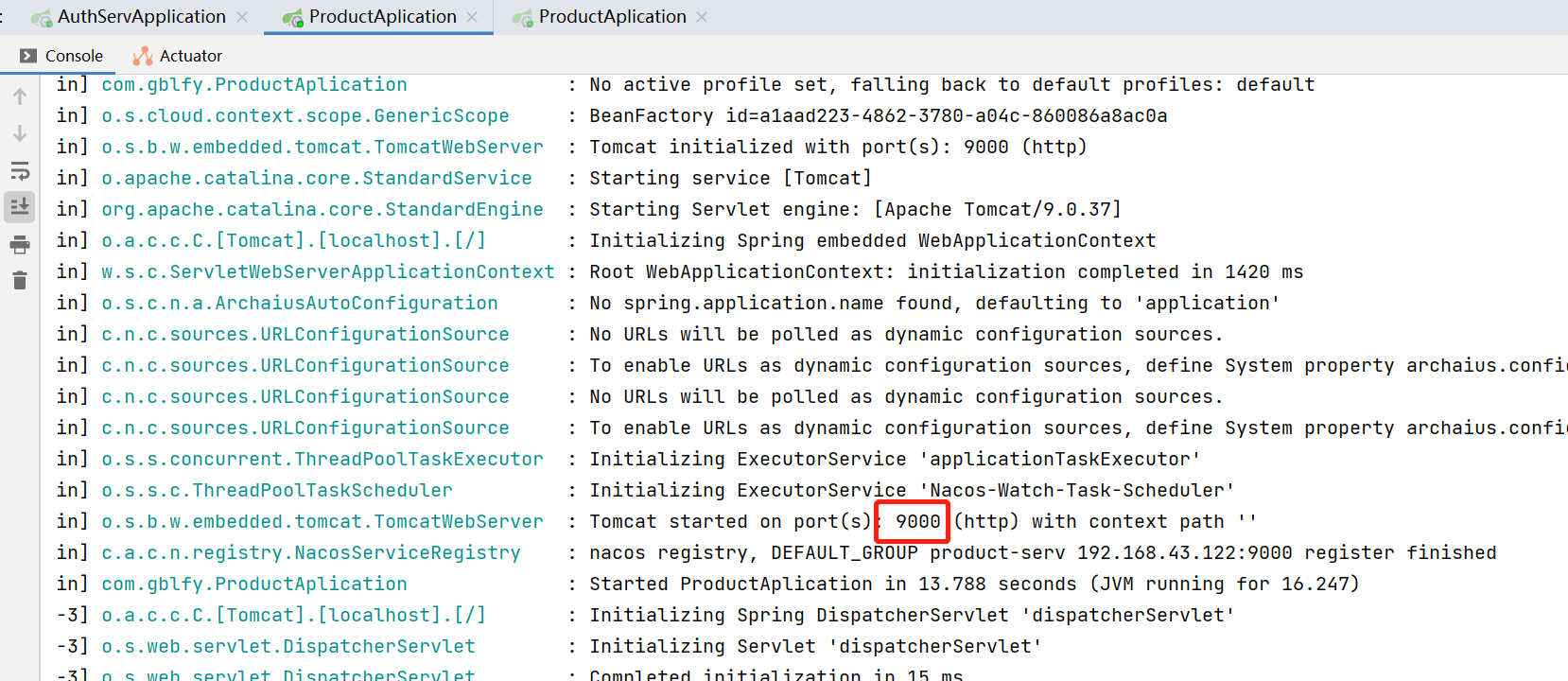This screenshot has width=1568, height=681.
Task: Click the Up the stack trace arrow
Action: click(20, 96)
